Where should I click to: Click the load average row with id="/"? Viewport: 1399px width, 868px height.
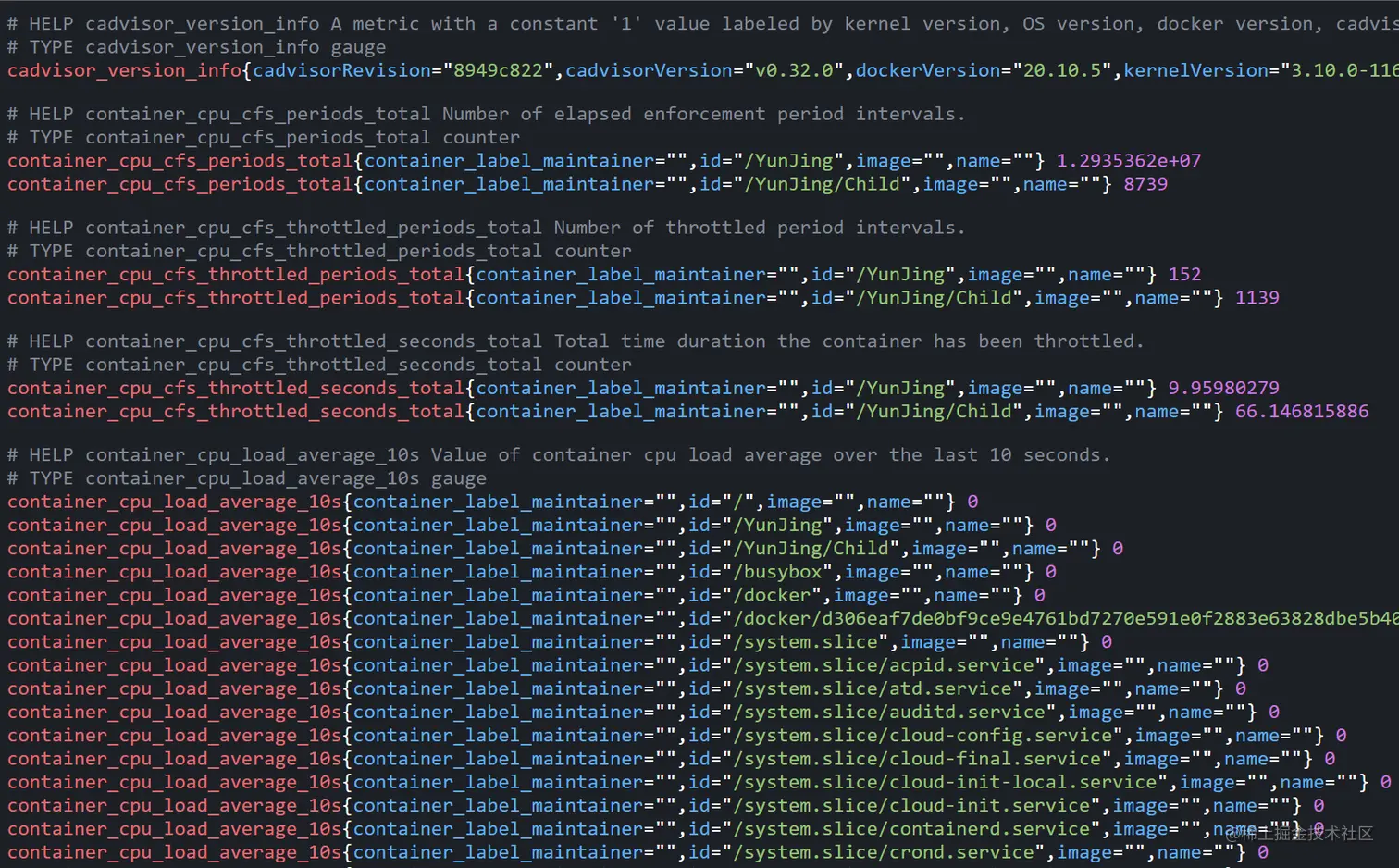[492, 502]
